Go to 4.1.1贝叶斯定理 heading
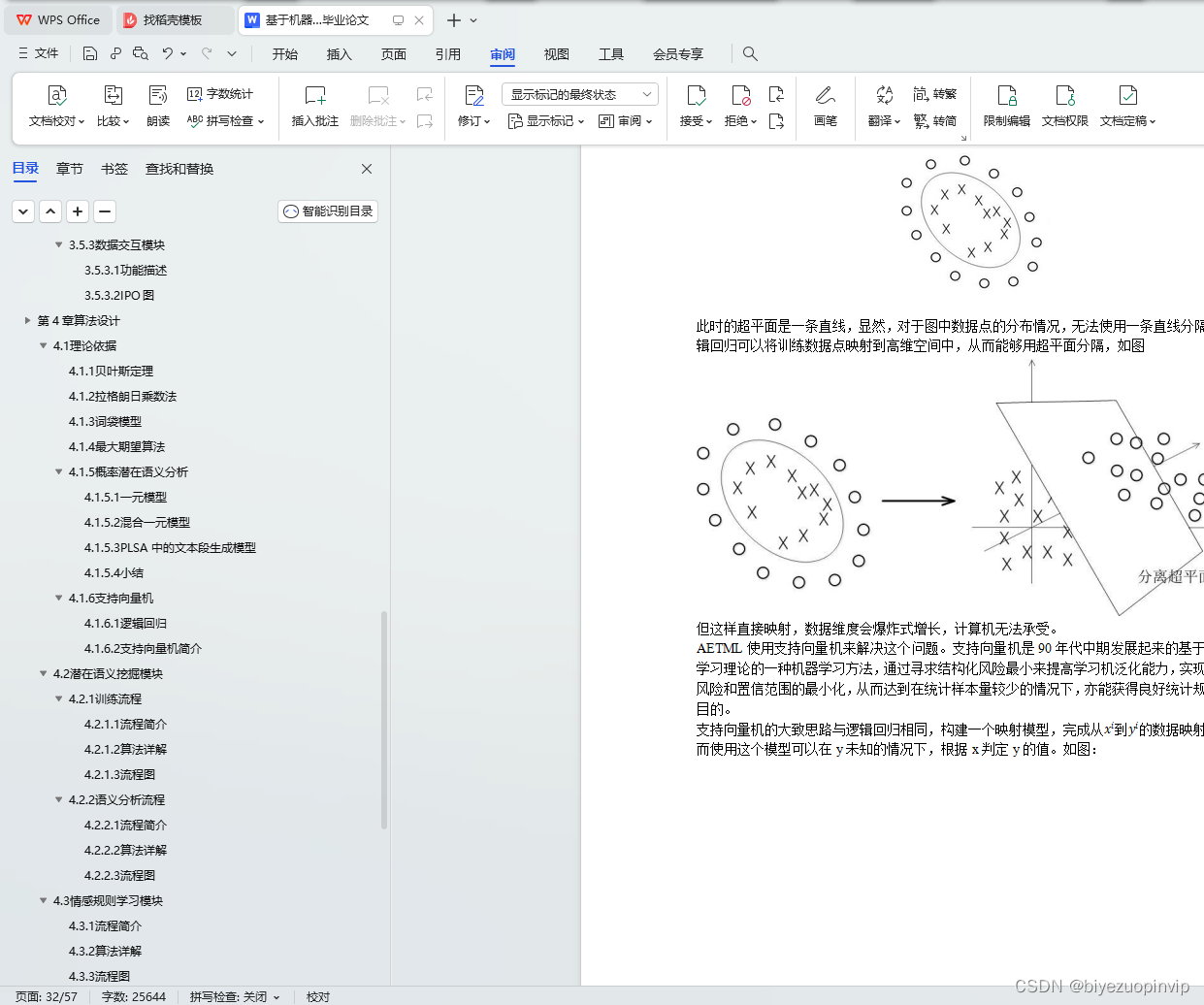The width and height of the screenshot is (1204, 1005). 111,371
